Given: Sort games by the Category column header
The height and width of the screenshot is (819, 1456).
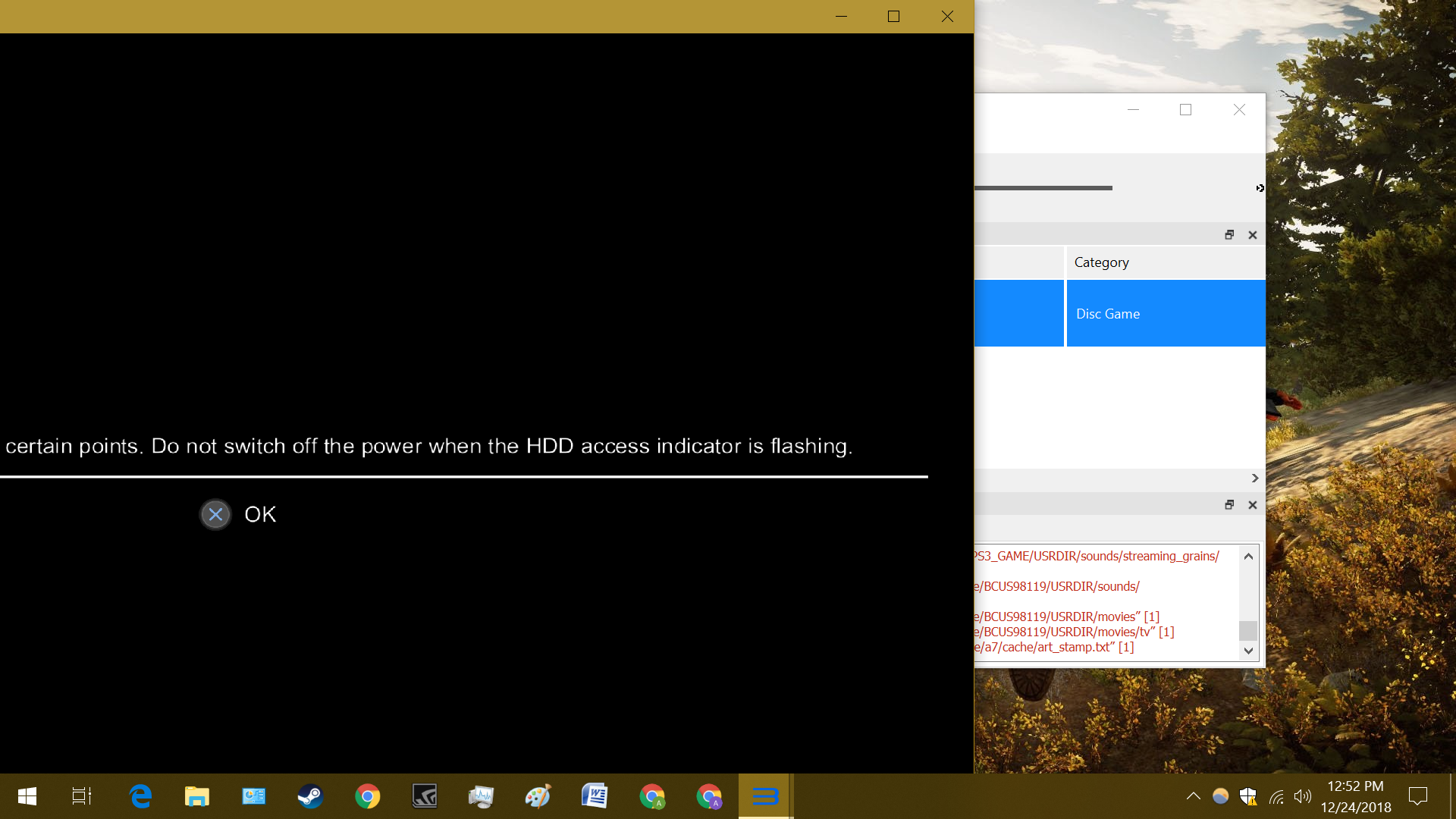Looking at the screenshot, I should [1101, 262].
